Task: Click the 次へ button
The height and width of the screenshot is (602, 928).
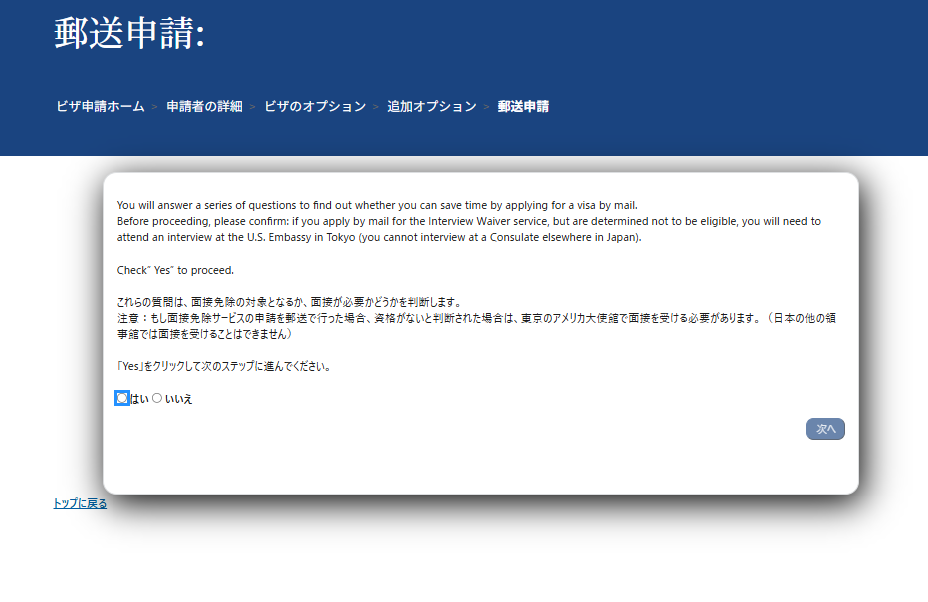Action: (x=825, y=429)
